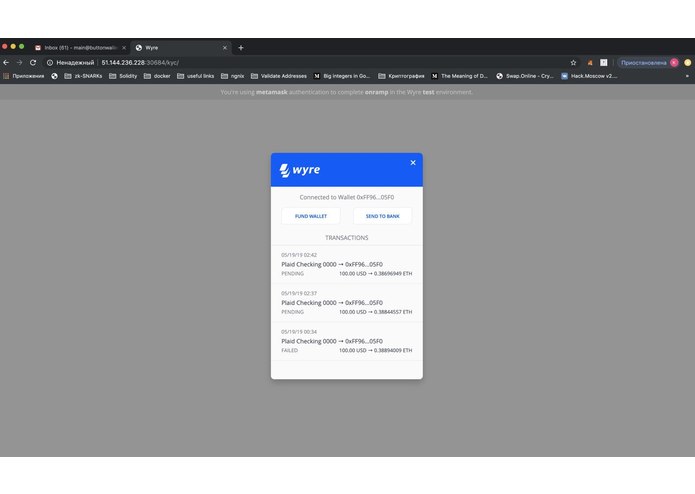The image size is (695, 494).
Task: Open the zk-SNARKs bookmarks folder
Action: (83, 76)
